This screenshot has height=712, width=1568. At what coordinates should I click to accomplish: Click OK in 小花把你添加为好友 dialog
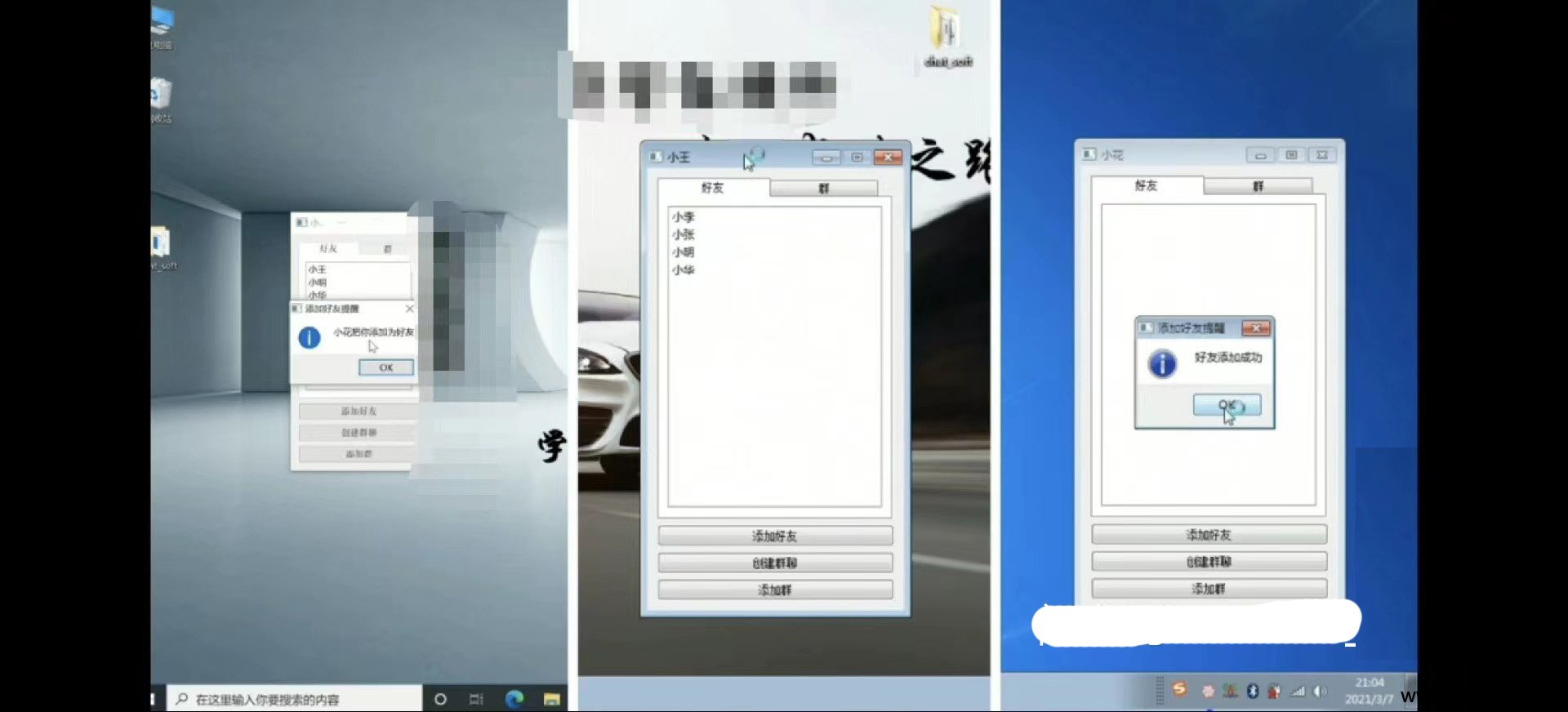point(386,367)
